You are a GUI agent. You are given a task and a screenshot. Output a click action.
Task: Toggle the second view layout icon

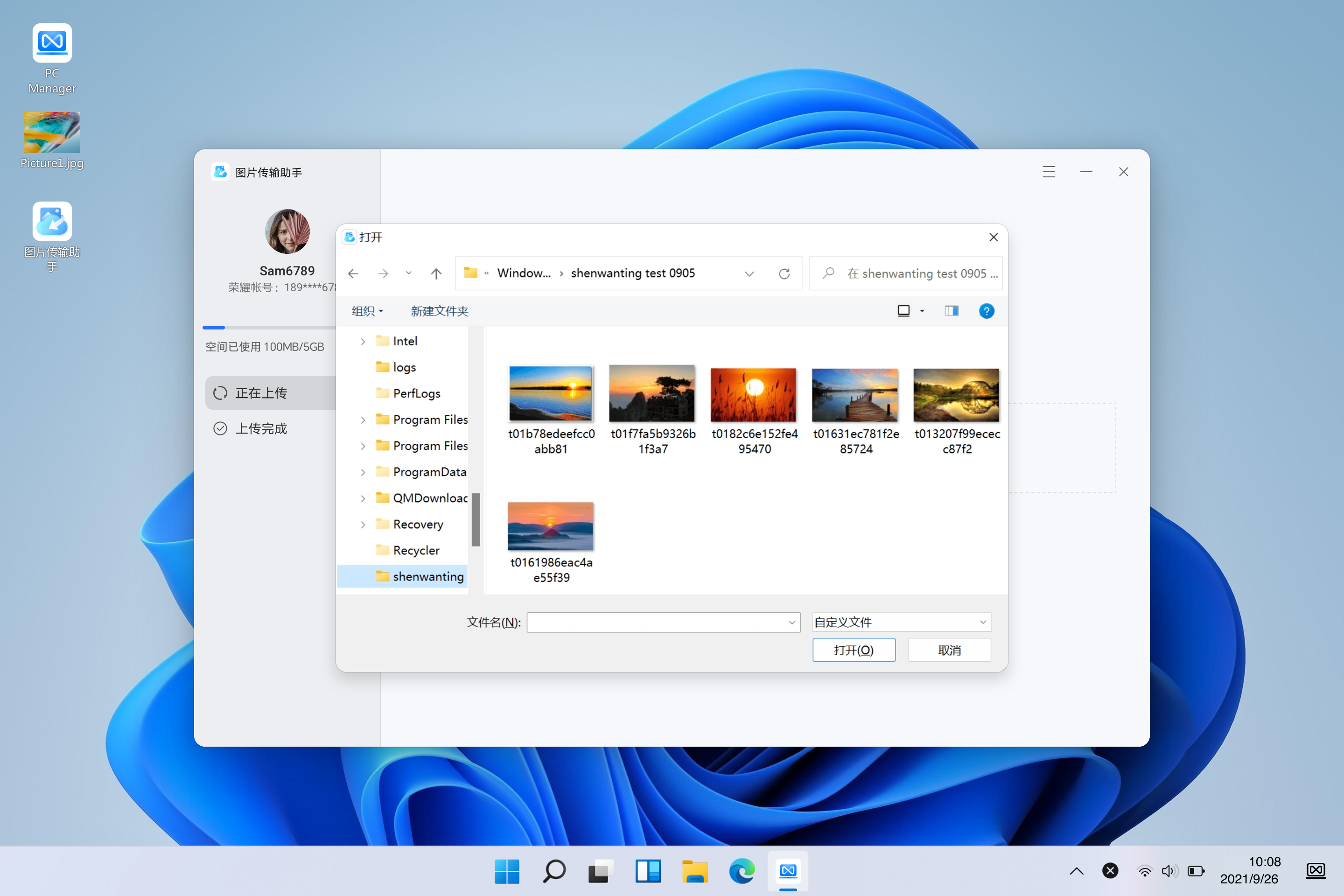coord(951,311)
